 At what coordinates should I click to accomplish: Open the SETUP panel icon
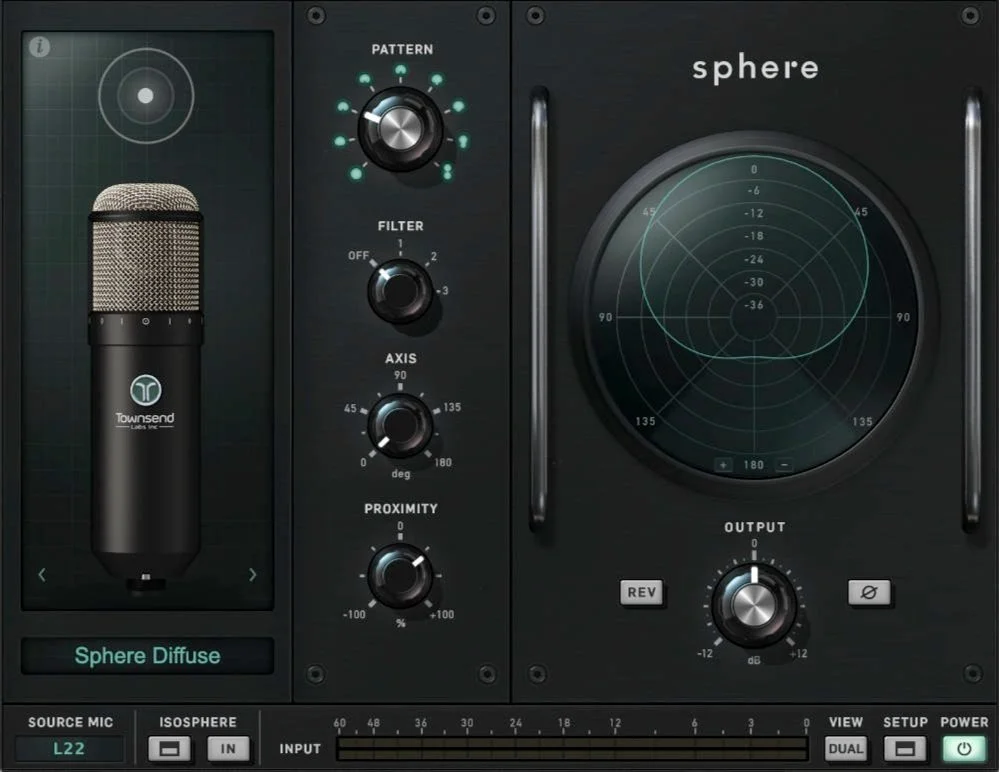pyautogui.click(x=905, y=747)
